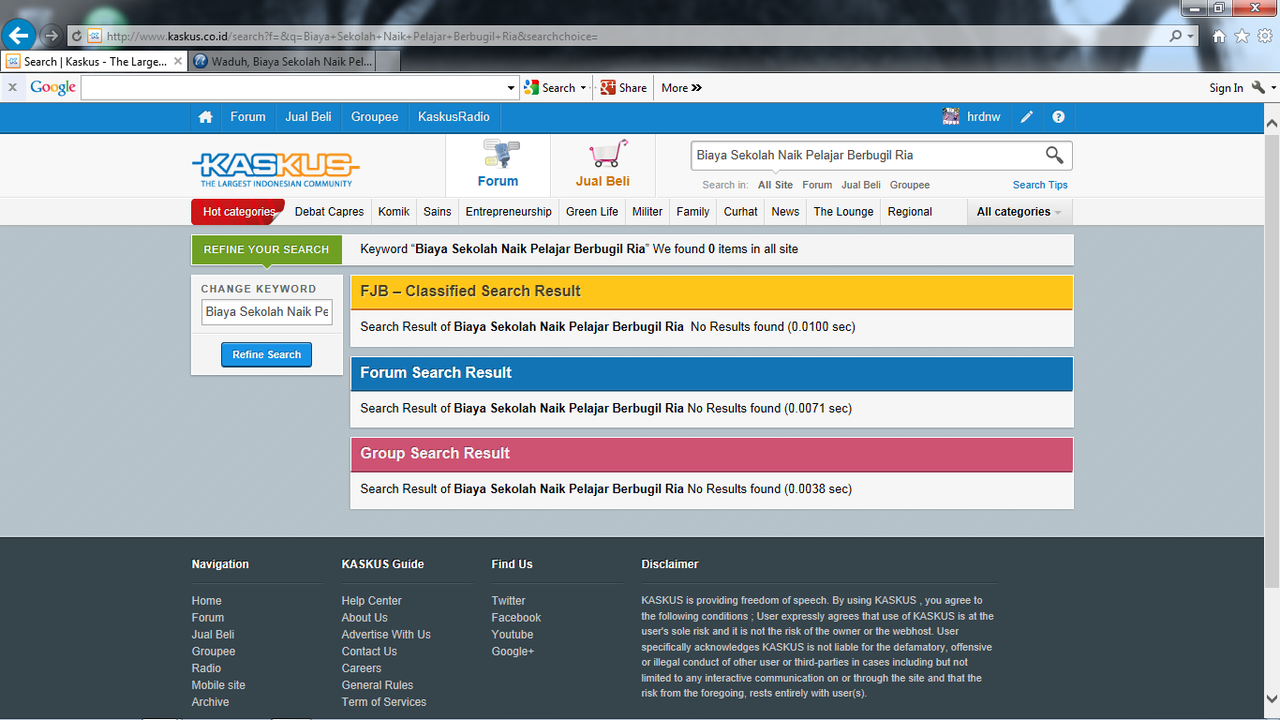Open the Curhat category
Screen dimensions: 1280x720
coord(741,212)
